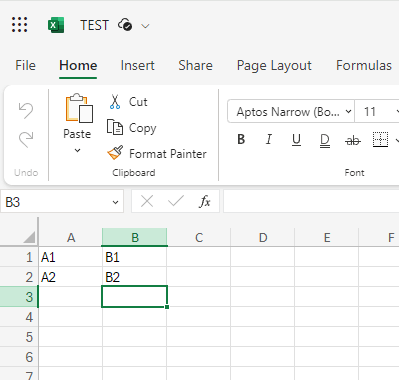The width and height of the screenshot is (399, 380).
Task: Toggle Underline formatting
Action: 296,140
